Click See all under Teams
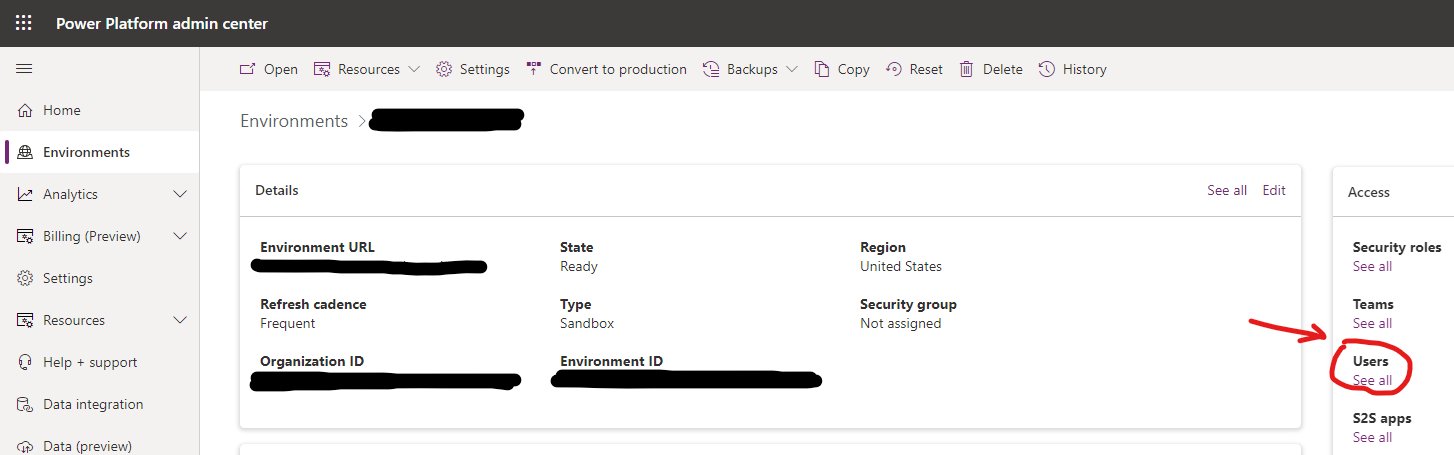The width and height of the screenshot is (1454, 455). pos(1372,323)
